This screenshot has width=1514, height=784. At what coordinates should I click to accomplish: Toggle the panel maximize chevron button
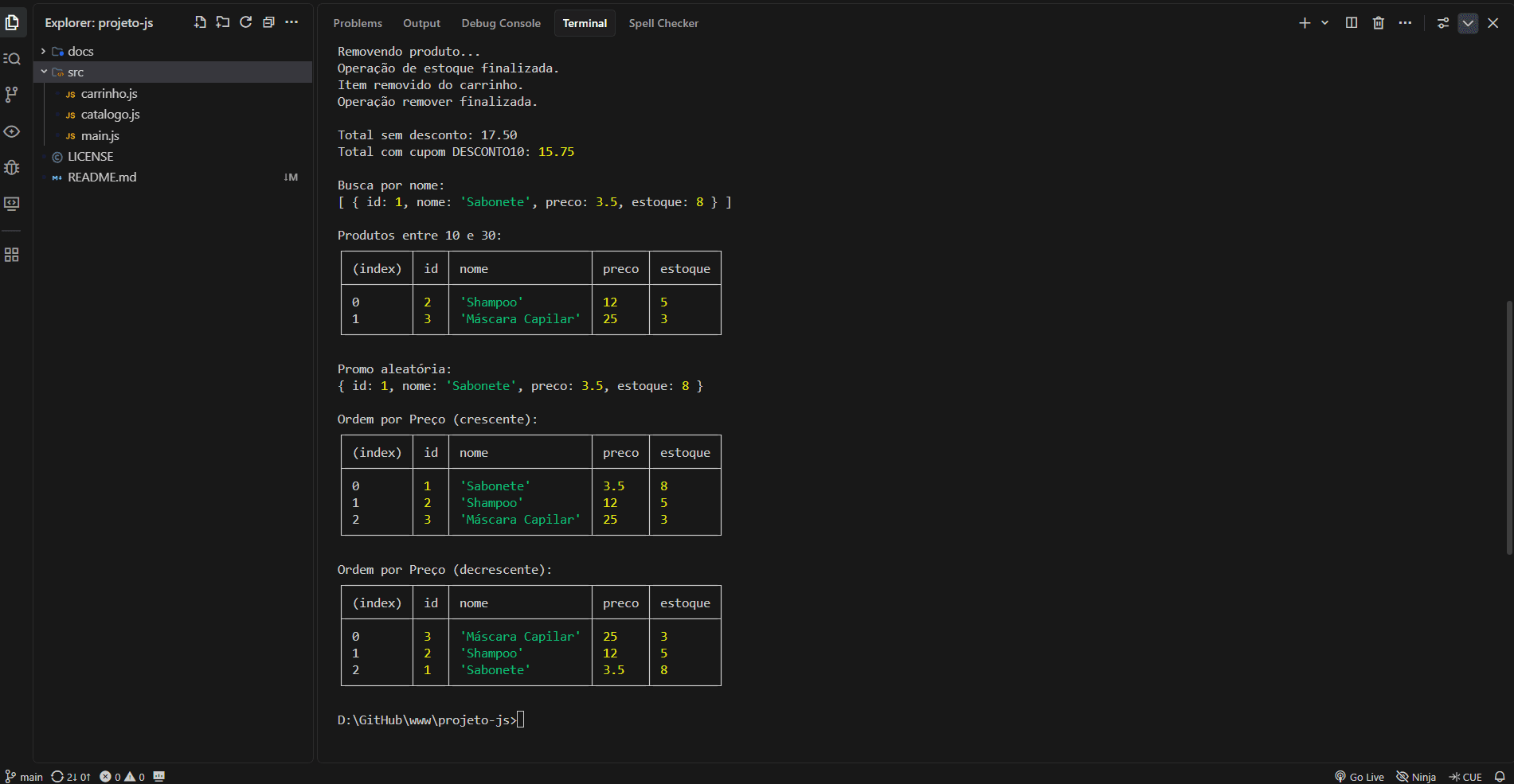(1468, 23)
